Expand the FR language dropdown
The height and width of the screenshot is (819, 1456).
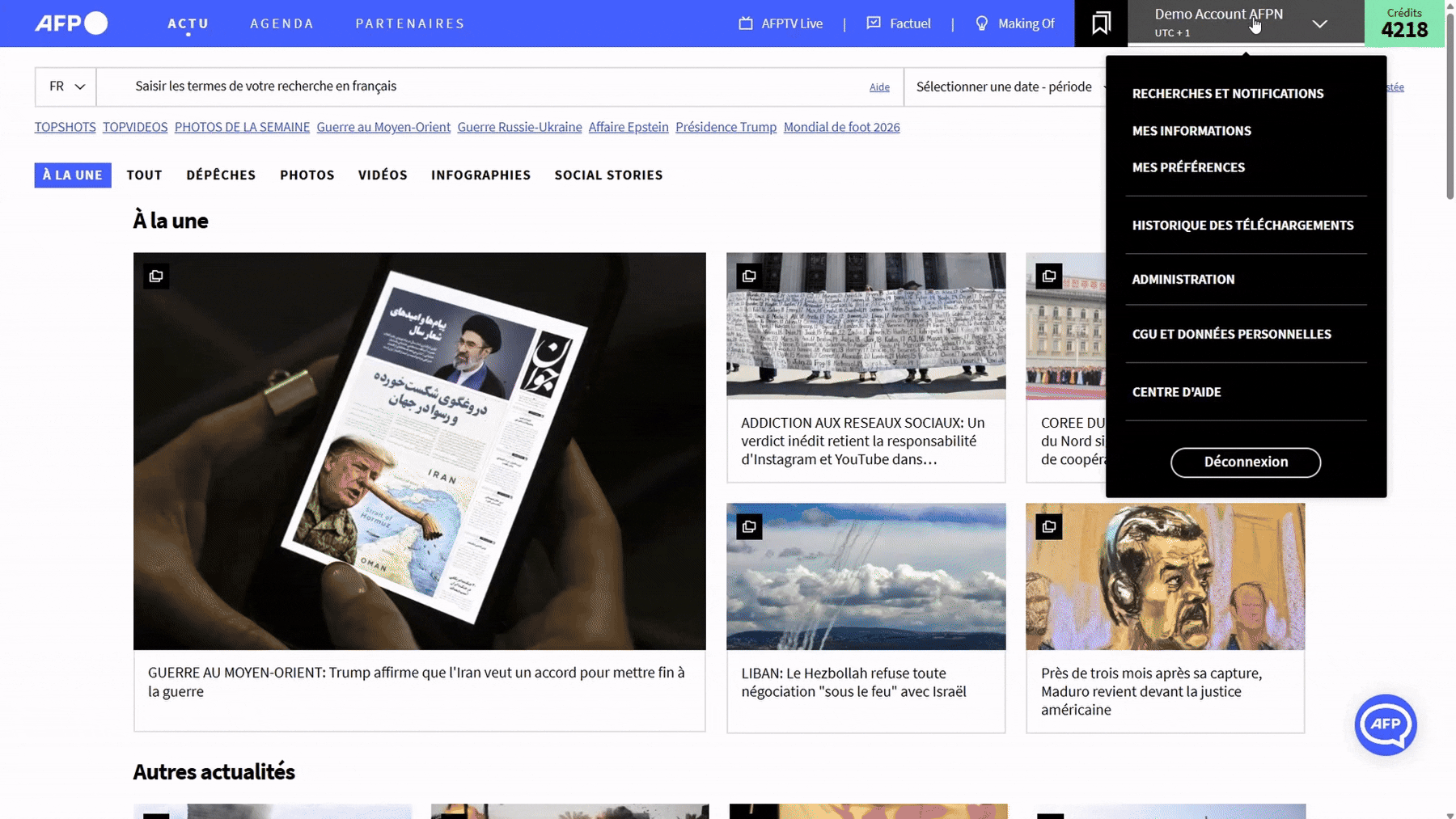point(66,87)
